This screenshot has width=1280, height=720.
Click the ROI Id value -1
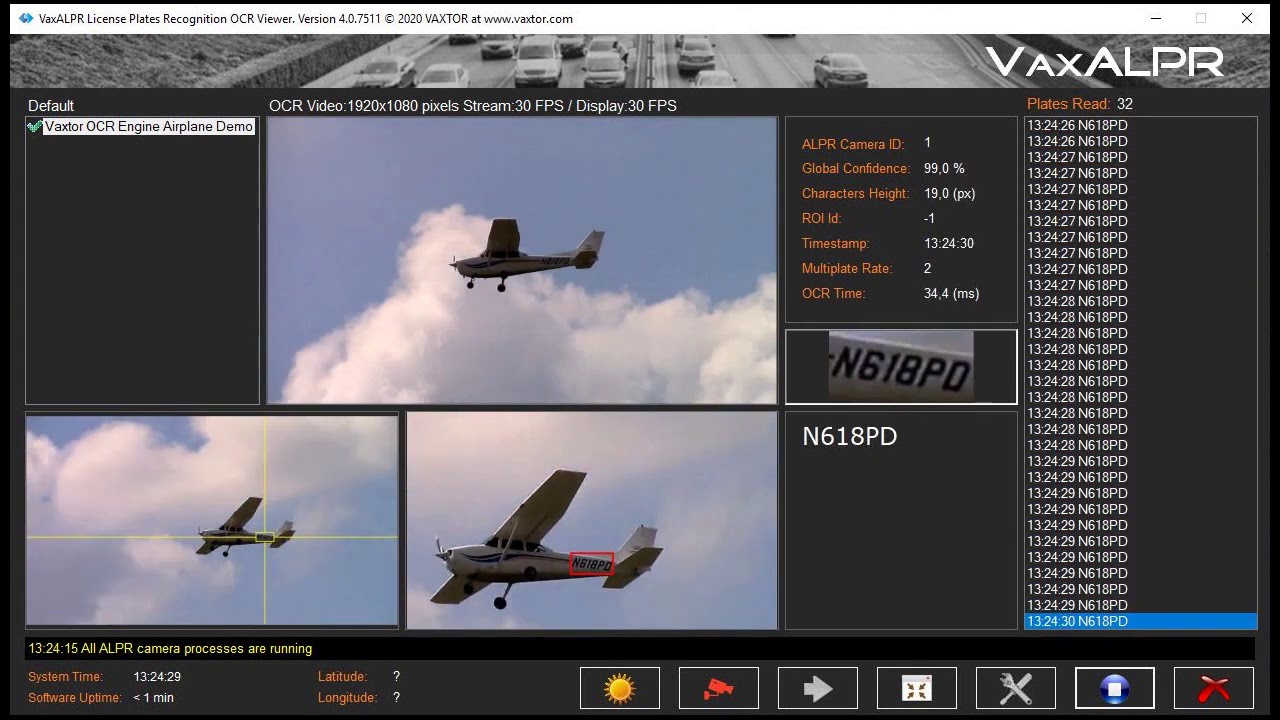(929, 218)
